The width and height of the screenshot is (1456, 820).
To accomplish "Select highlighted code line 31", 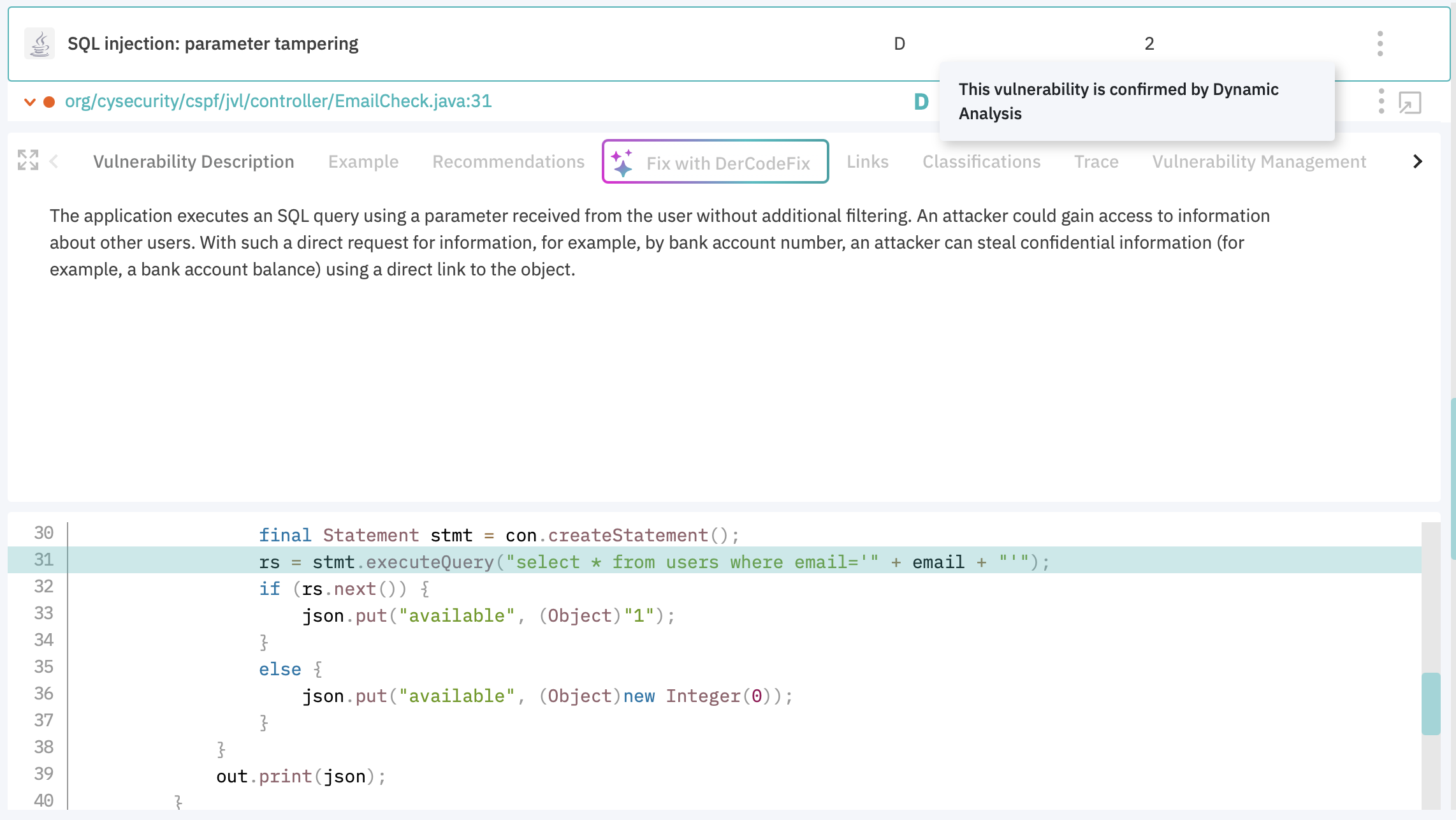I will coord(715,560).
